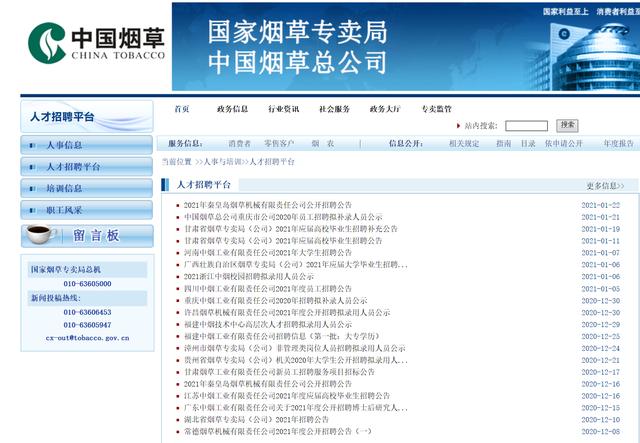
Task: Click 人事与培训 in the breadcrumb
Action: pyautogui.click(x=222, y=162)
